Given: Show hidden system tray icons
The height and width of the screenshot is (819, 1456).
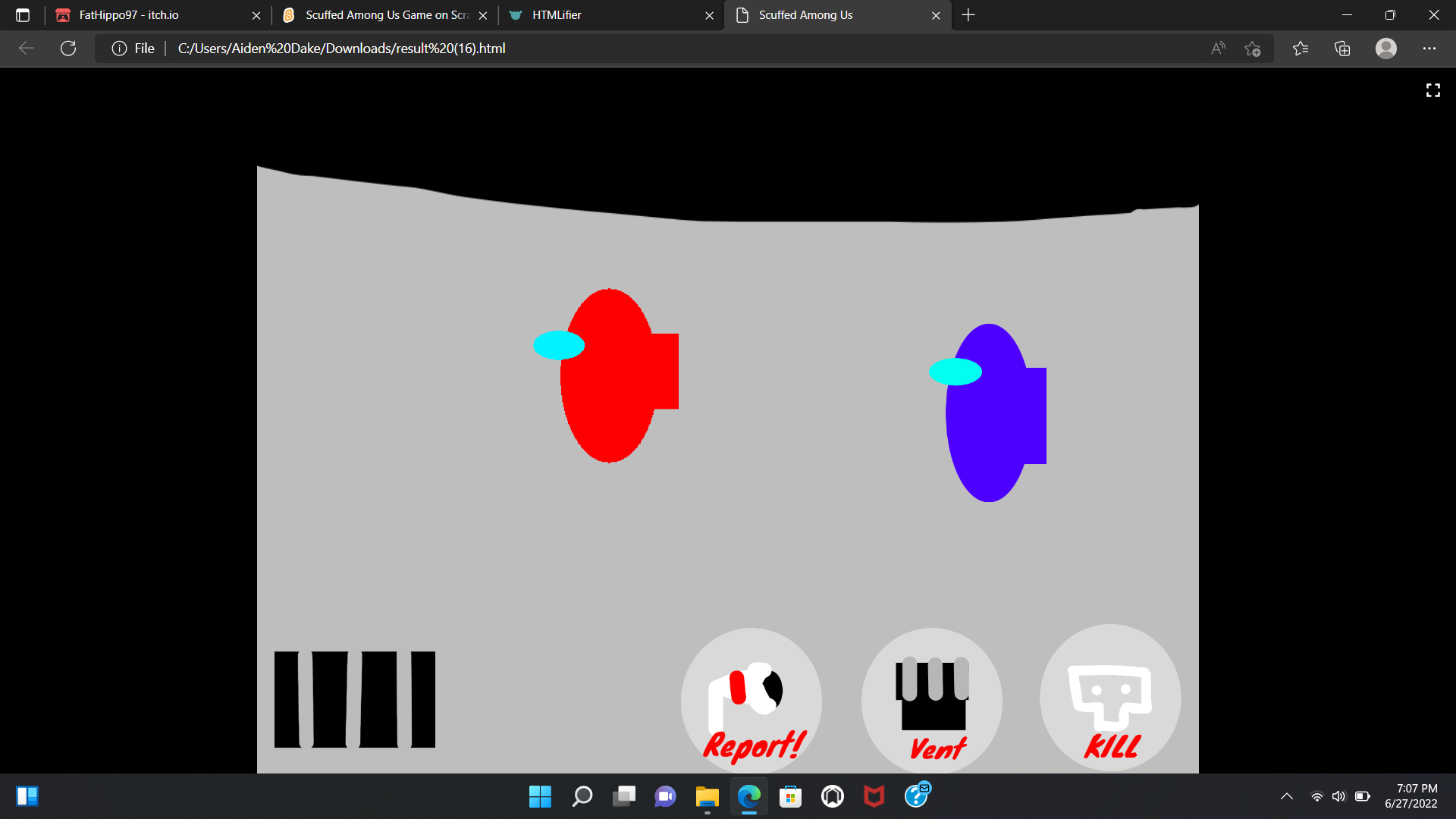Looking at the screenshot, I should pos(1286,796).
